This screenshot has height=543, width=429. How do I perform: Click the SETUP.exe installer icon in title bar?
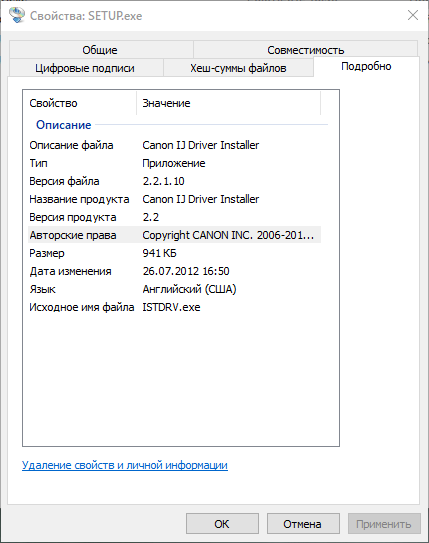click(16, 15)
